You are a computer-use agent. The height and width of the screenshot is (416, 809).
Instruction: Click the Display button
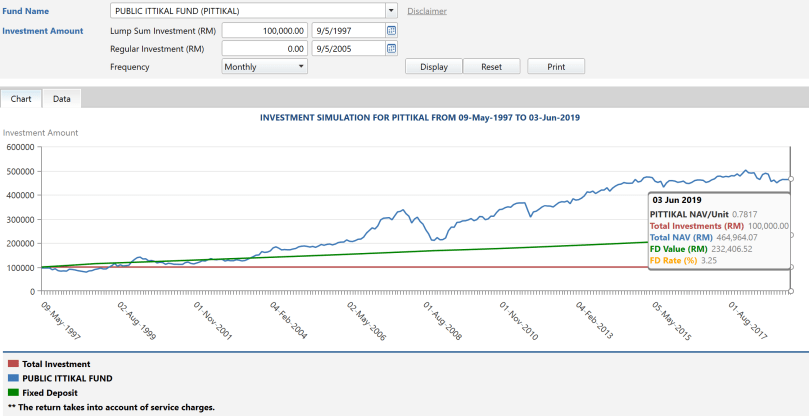pos(433,67)
